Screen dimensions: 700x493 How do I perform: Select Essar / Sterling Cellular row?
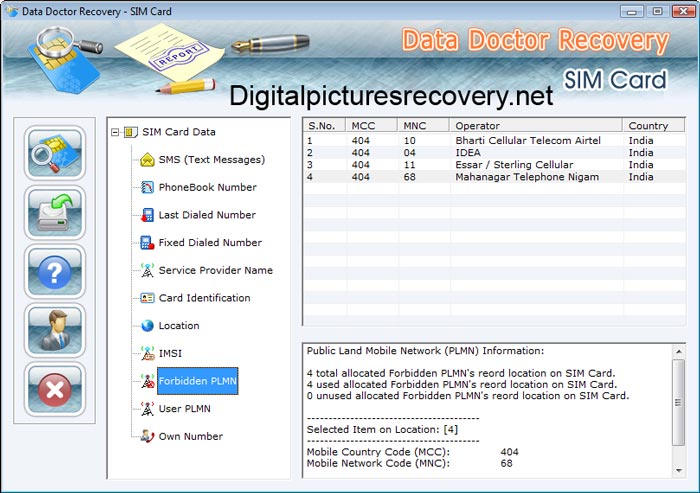tap(494, 165)
